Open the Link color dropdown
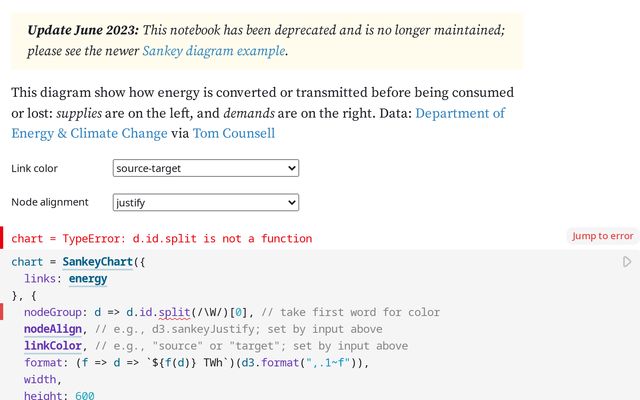This screenshot has height=400, width=640. (206, 168)
